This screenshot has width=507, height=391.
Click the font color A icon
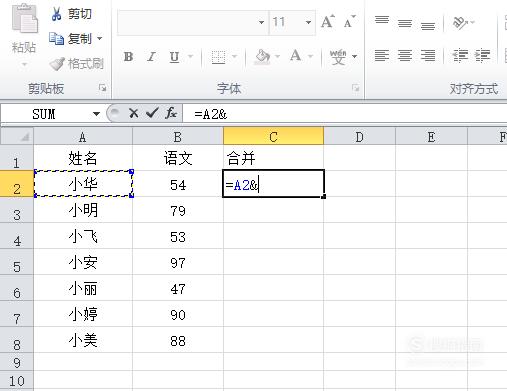point(296,56)
